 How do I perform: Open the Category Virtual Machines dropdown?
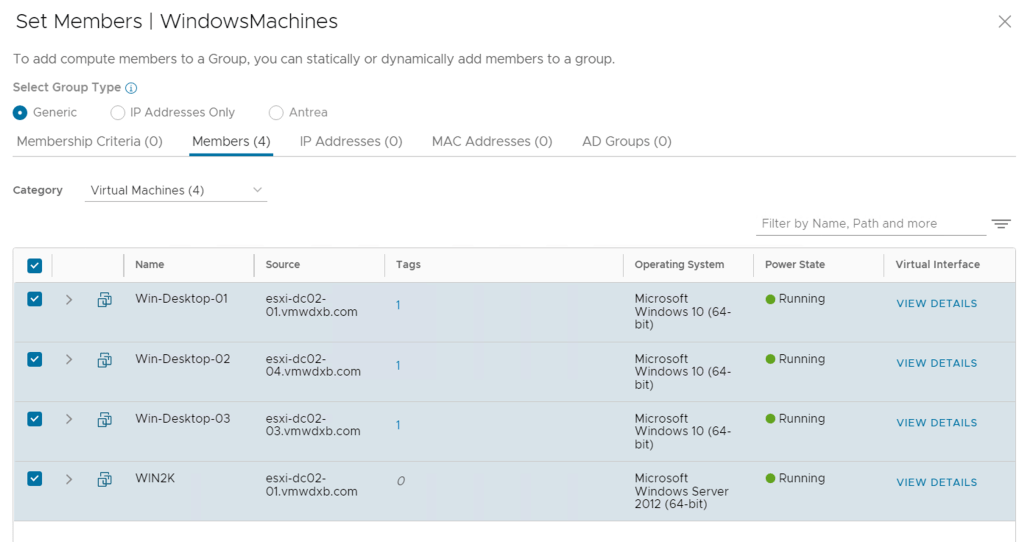coord(176,190)
